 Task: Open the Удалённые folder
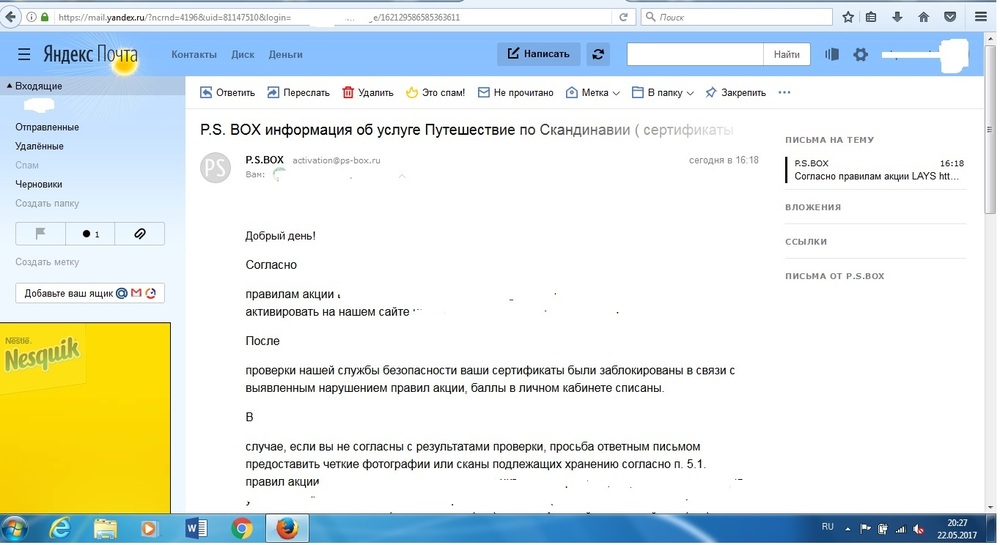coord(40,146)
